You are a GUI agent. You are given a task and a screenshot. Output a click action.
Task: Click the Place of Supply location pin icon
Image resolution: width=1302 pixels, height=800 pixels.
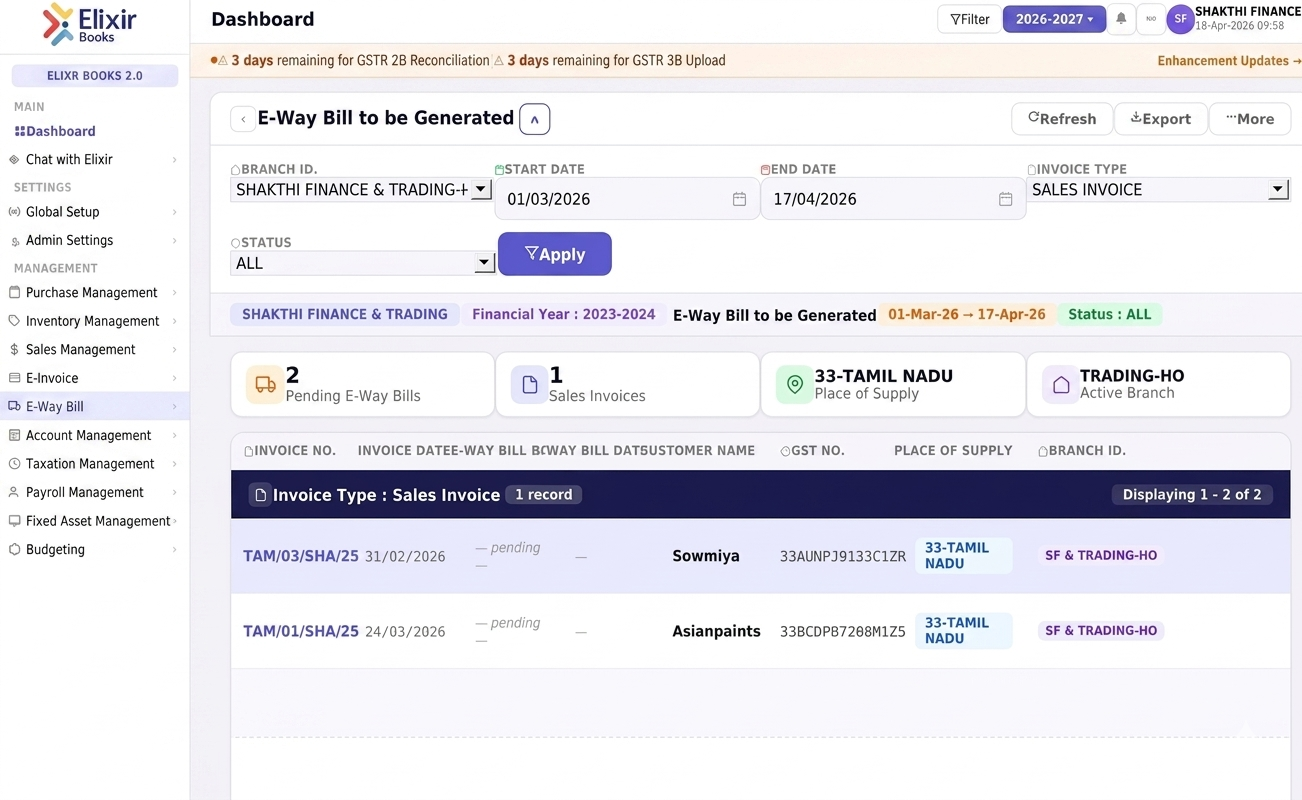point(795,384)
